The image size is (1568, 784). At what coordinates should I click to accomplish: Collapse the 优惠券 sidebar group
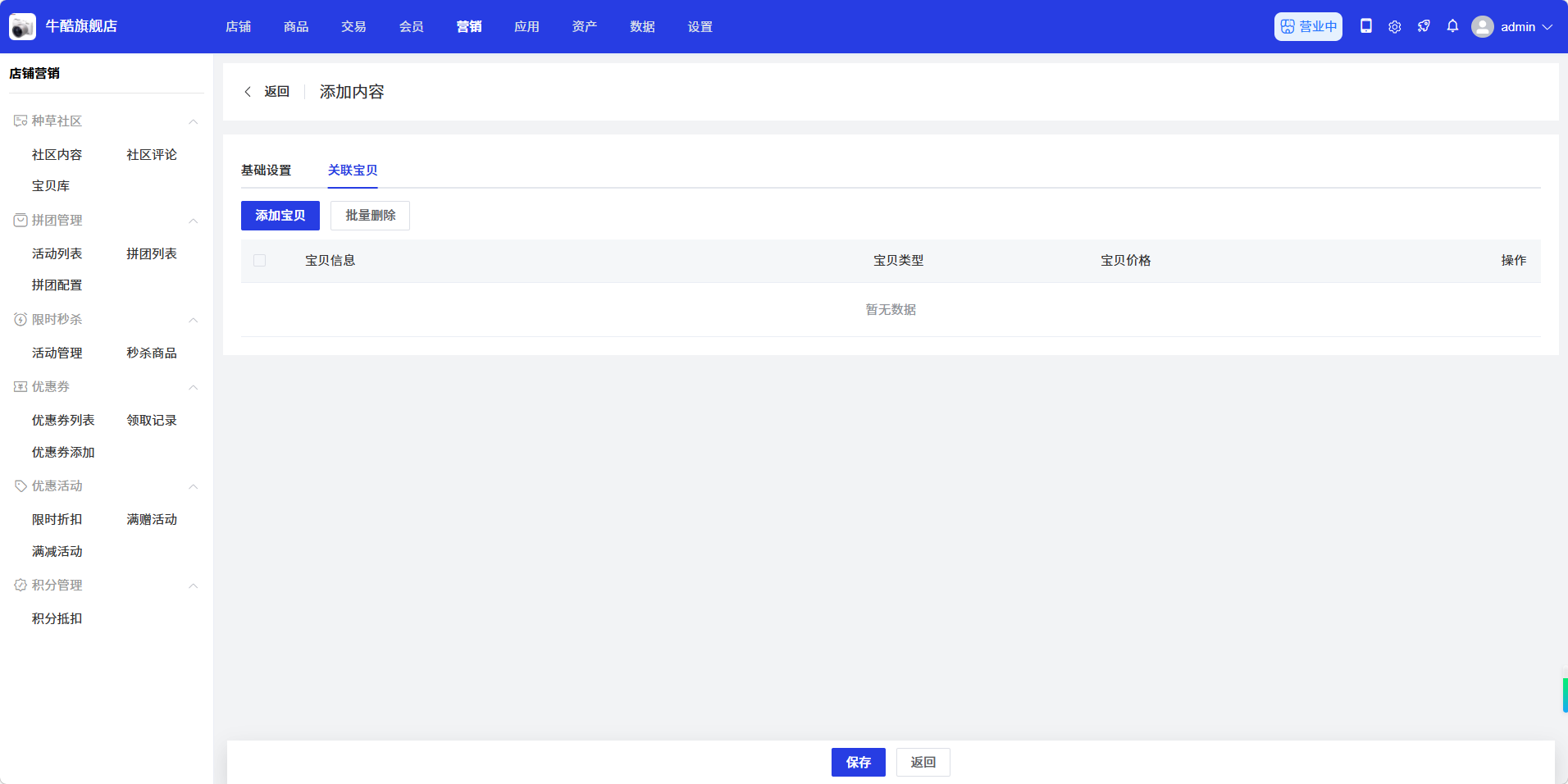pos(194,387)
